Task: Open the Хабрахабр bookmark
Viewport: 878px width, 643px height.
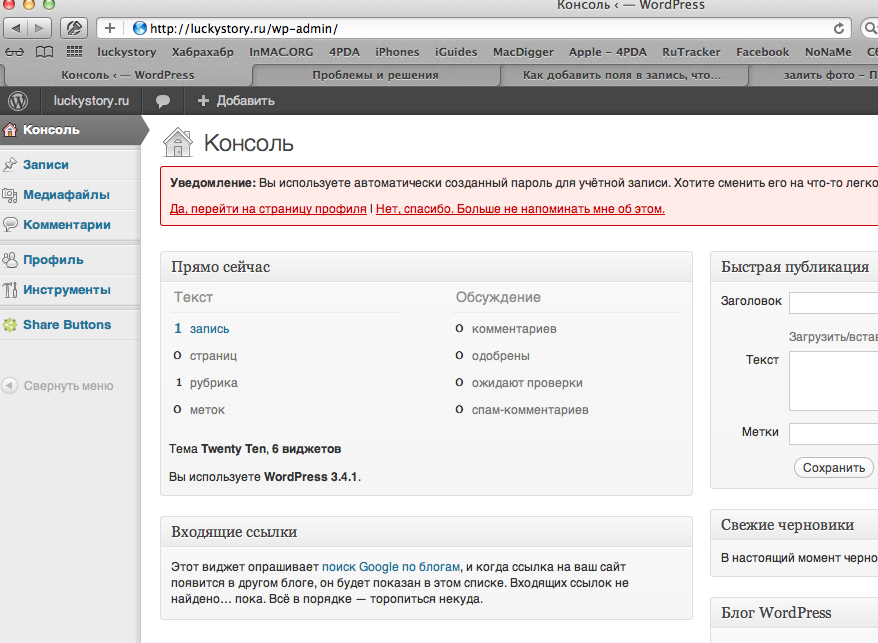Action: pos(202,52)
